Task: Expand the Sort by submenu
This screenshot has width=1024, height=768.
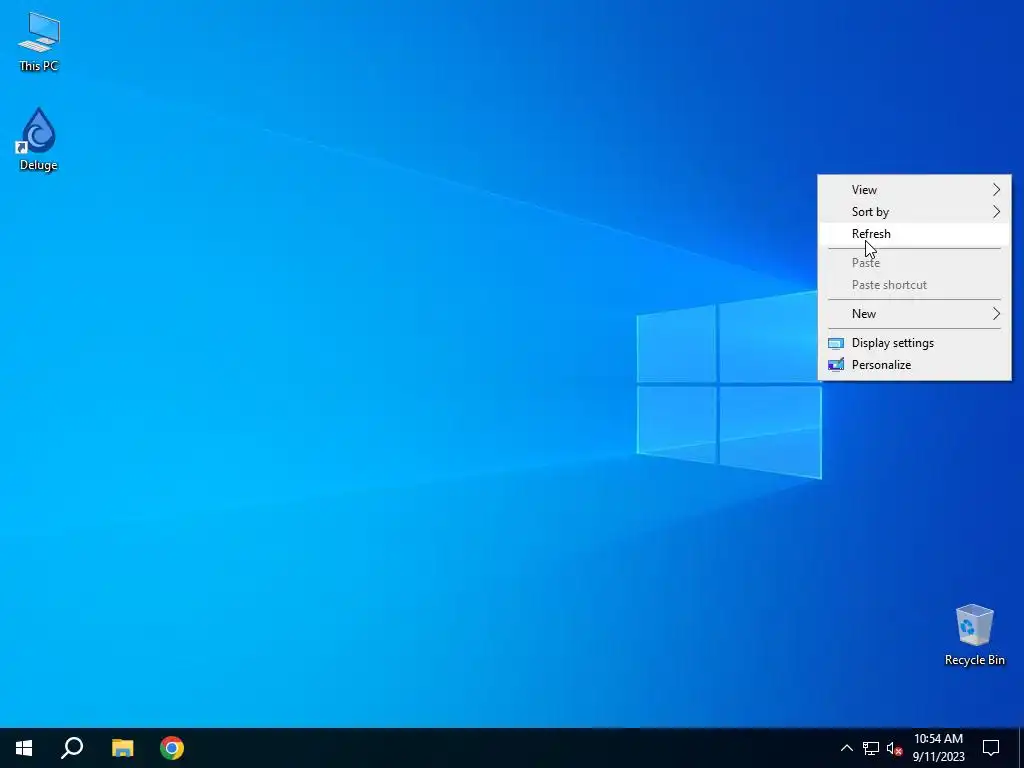Action: pyautogui.click(x=914, y=212)
